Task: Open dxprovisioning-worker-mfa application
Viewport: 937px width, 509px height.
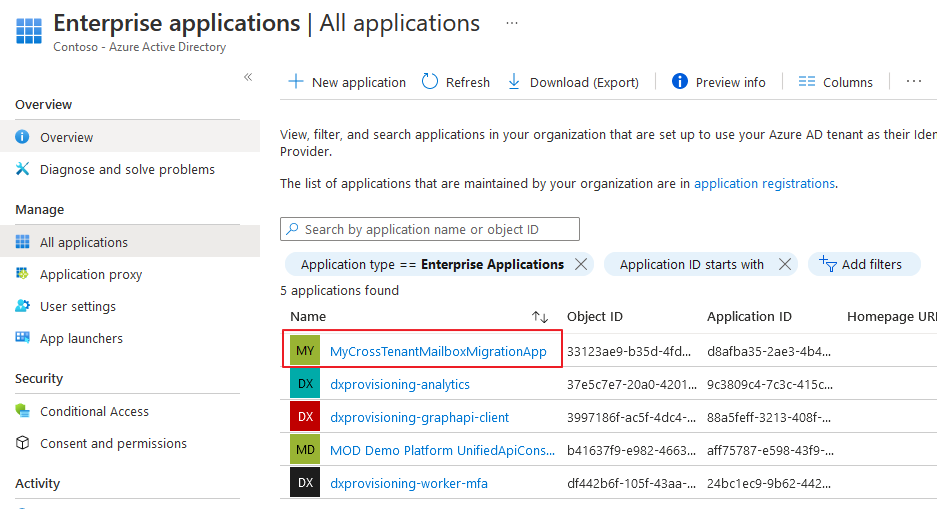Action: tap(409, 483)
